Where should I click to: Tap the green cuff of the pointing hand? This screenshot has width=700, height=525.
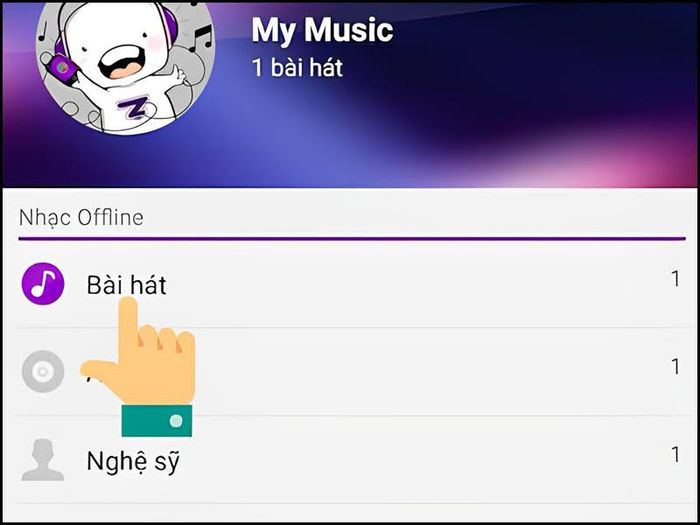coord(157,421)
